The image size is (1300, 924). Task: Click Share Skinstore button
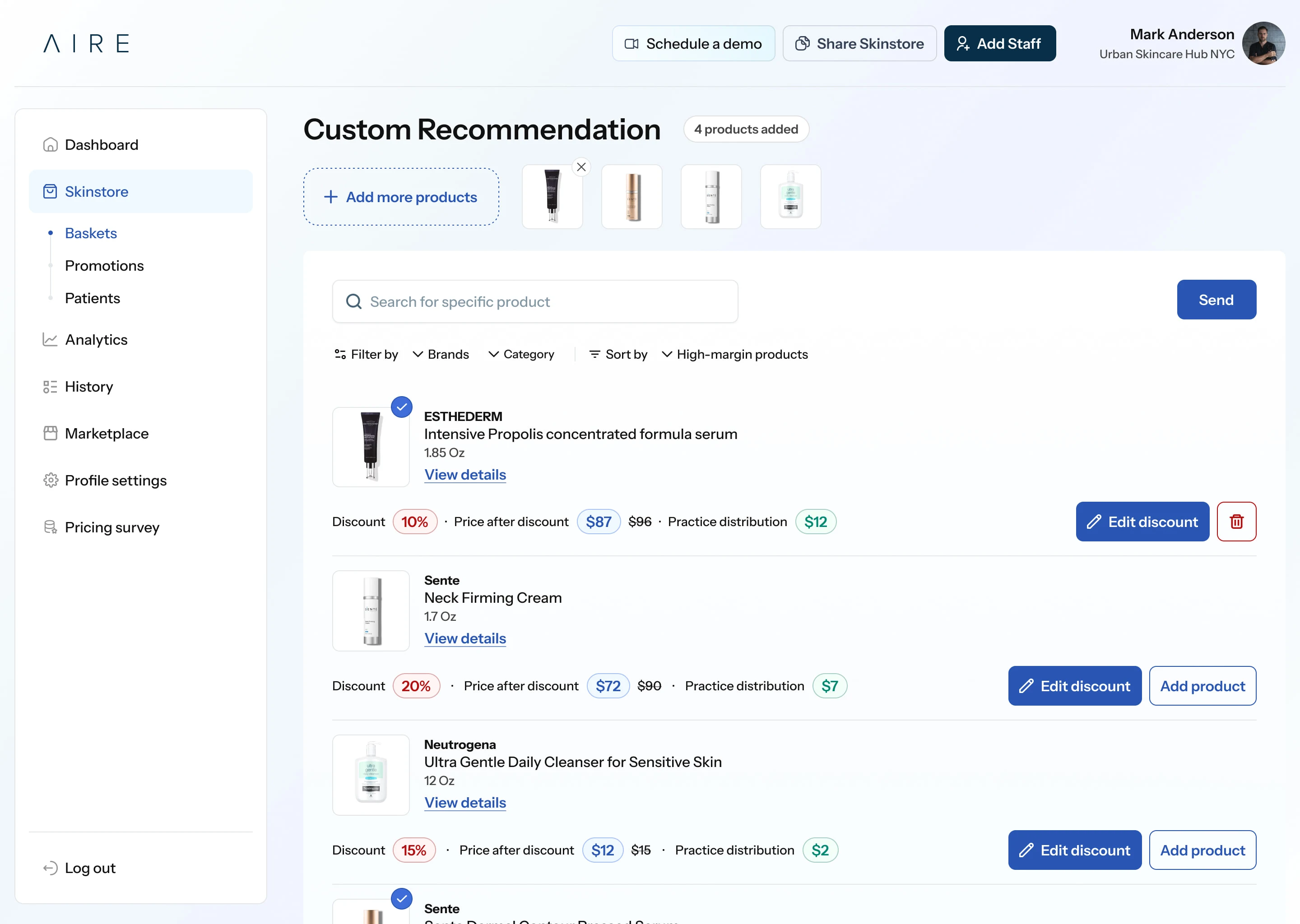(x=859, y=43)
